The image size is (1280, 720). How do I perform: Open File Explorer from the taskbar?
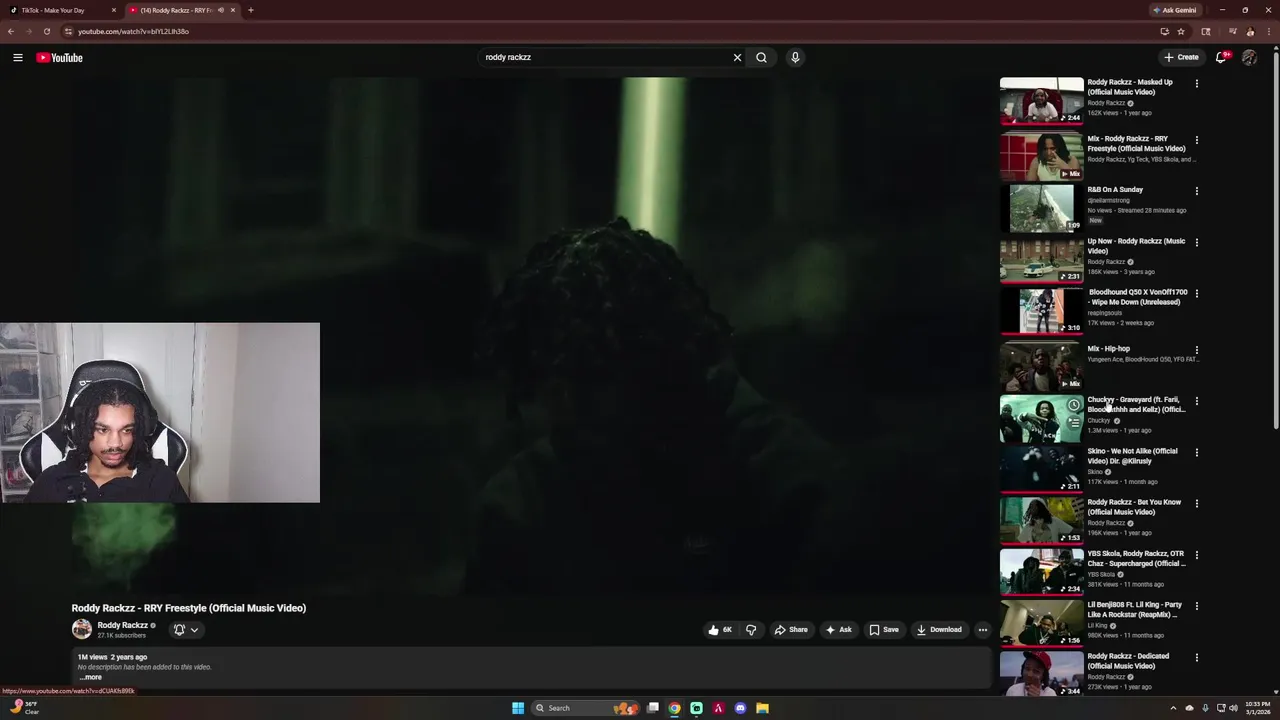pyautogui.click(x=762, y=708)
